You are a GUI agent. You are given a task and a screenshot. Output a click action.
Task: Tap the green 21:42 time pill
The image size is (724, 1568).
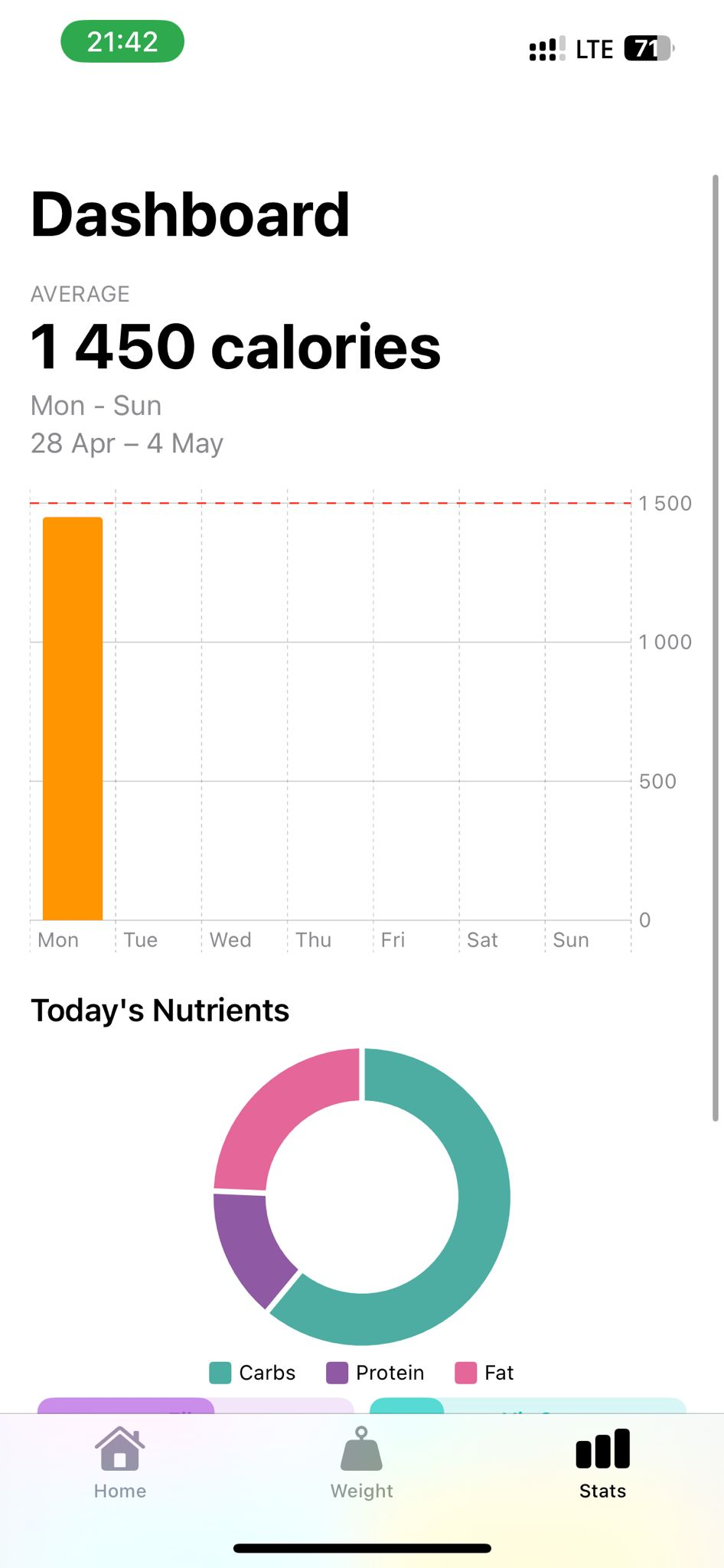pos(122,41)
